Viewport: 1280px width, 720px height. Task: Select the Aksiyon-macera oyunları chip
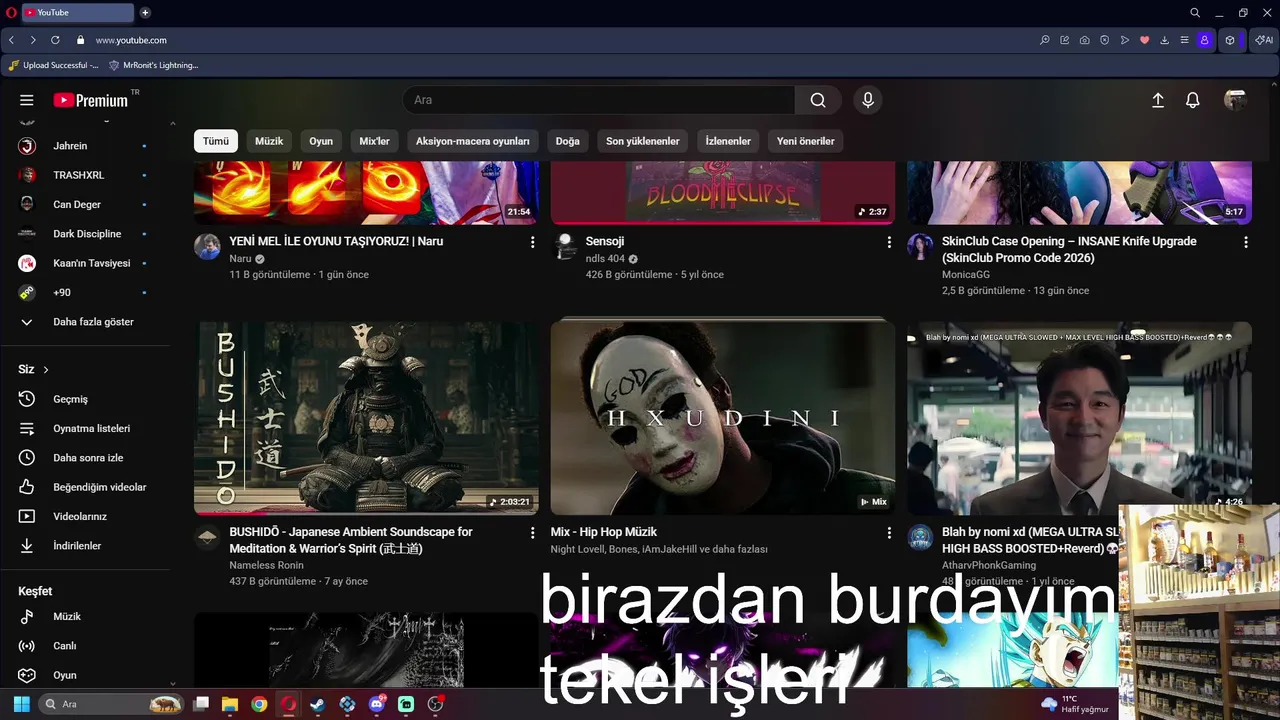pos(473,141)
